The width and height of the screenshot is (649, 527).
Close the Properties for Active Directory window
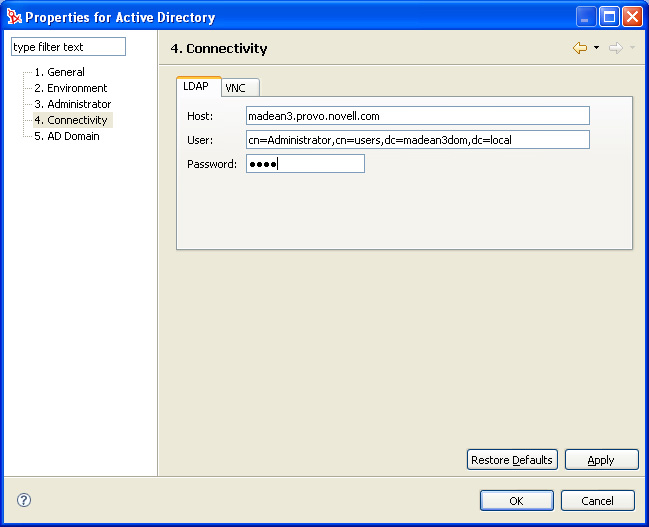[632, 17]
